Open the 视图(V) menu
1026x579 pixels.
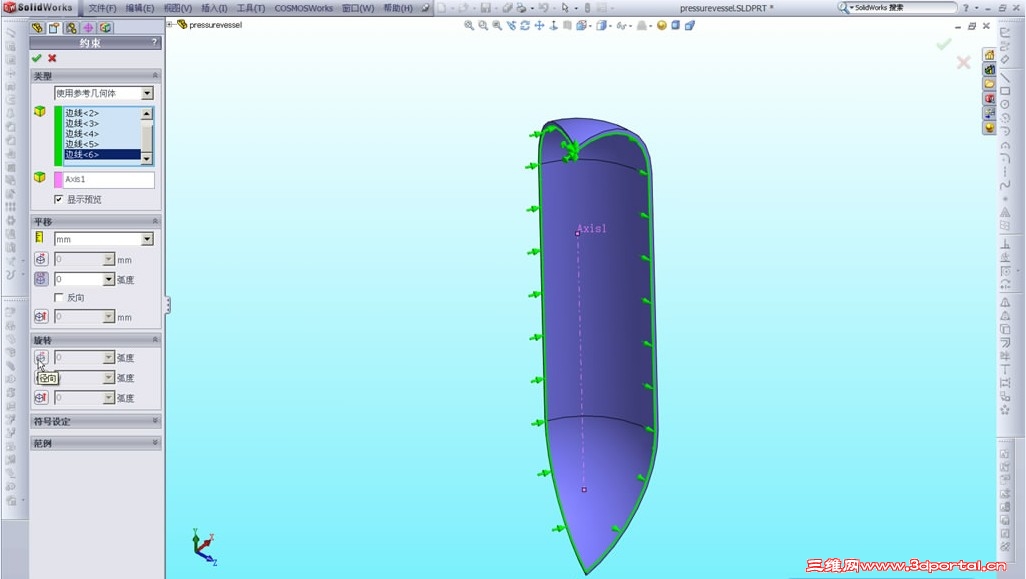tap(178, 8)
